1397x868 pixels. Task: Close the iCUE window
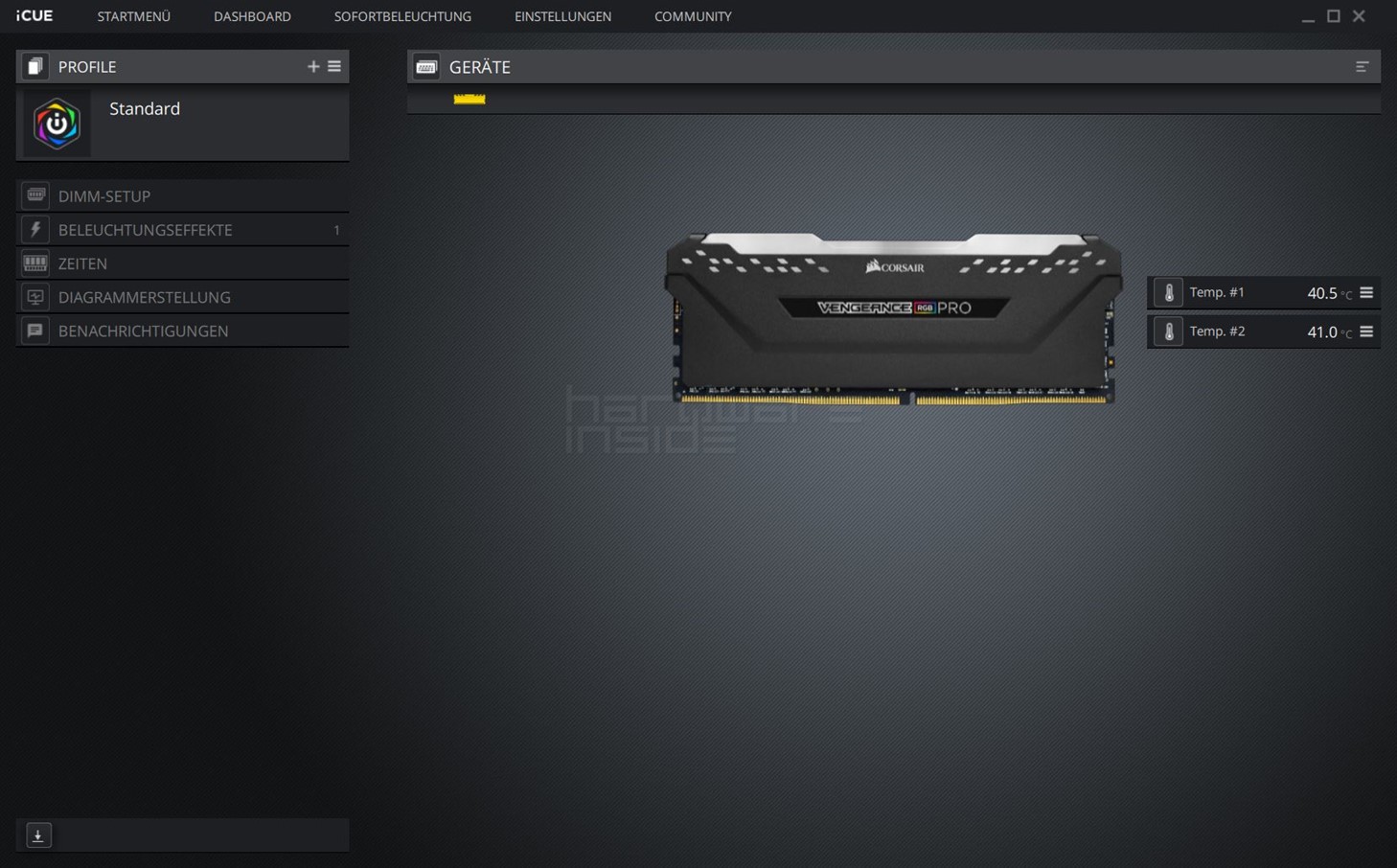point(1359,15)
